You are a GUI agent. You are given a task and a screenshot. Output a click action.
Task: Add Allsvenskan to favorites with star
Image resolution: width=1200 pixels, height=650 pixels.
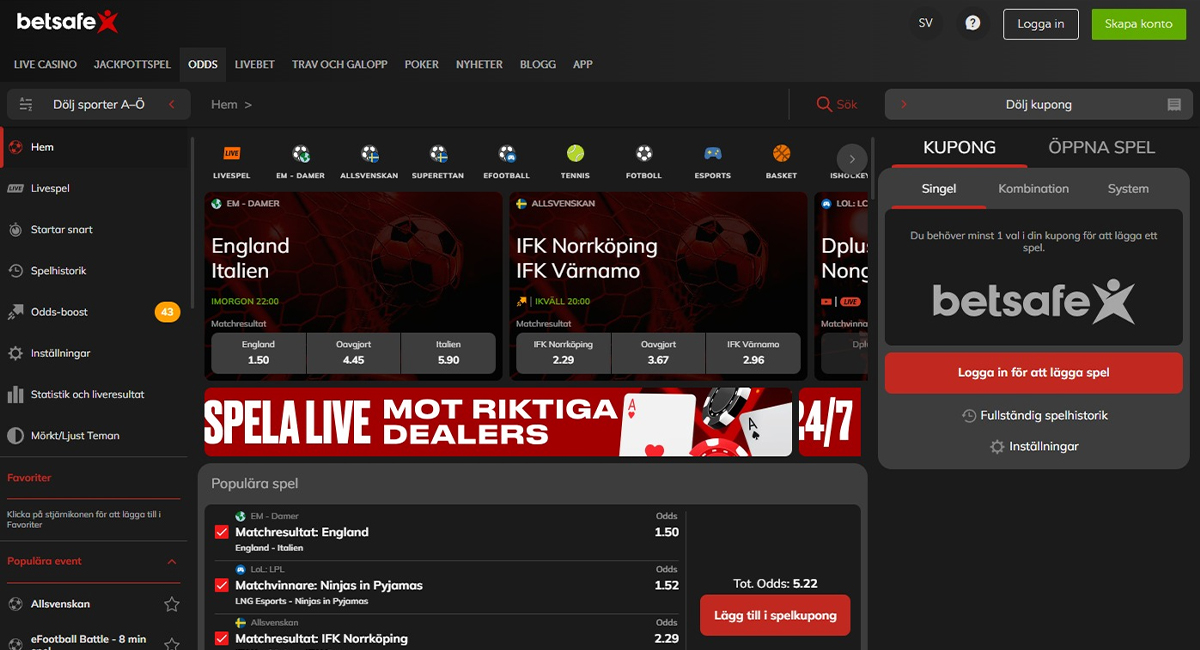pyautogui.click(x=172, y=604)
